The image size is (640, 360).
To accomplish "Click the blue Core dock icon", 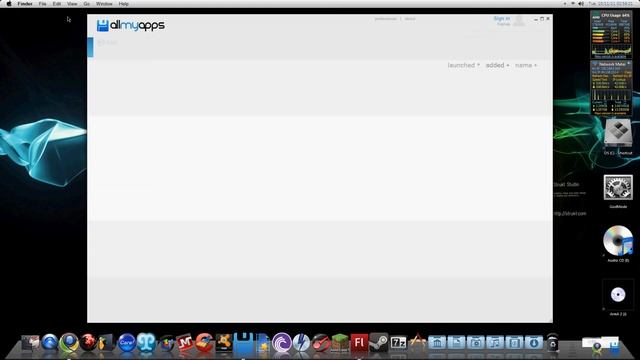I will pos(127,342).
